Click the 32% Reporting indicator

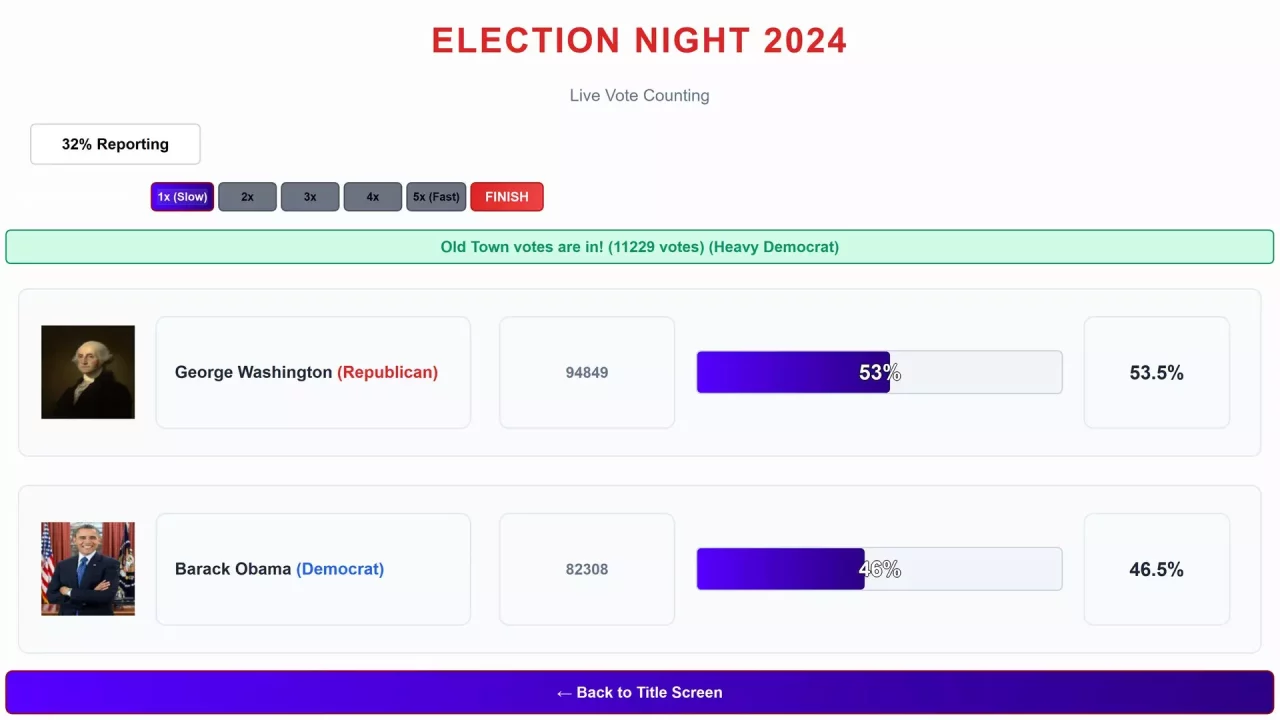tap(115, 144)
